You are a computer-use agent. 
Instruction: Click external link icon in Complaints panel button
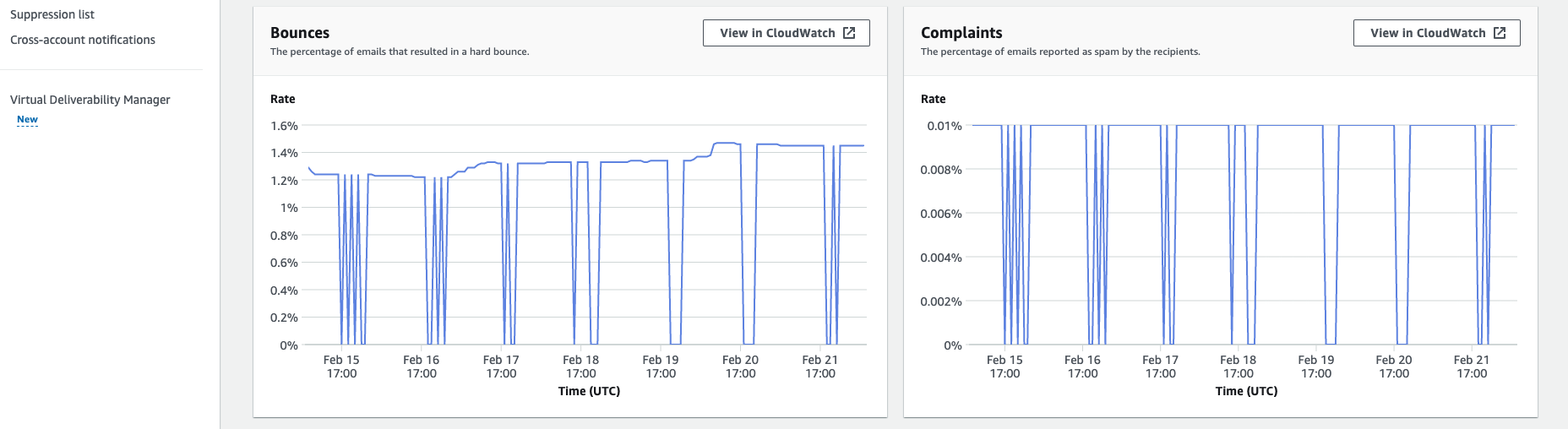tap(1500, 33)
